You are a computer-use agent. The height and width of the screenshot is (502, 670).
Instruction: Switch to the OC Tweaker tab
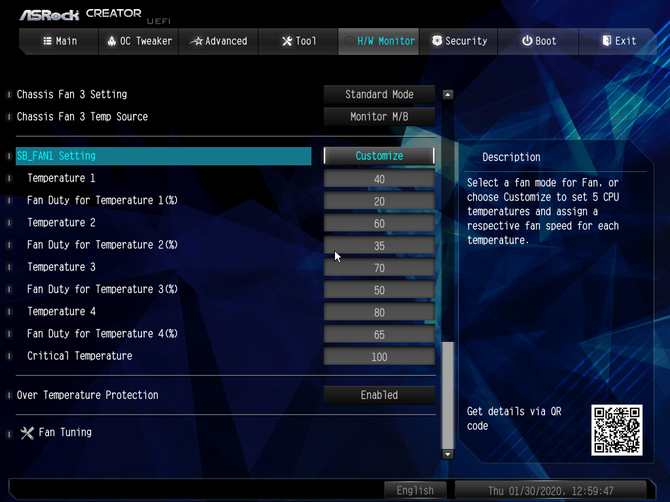139,41
